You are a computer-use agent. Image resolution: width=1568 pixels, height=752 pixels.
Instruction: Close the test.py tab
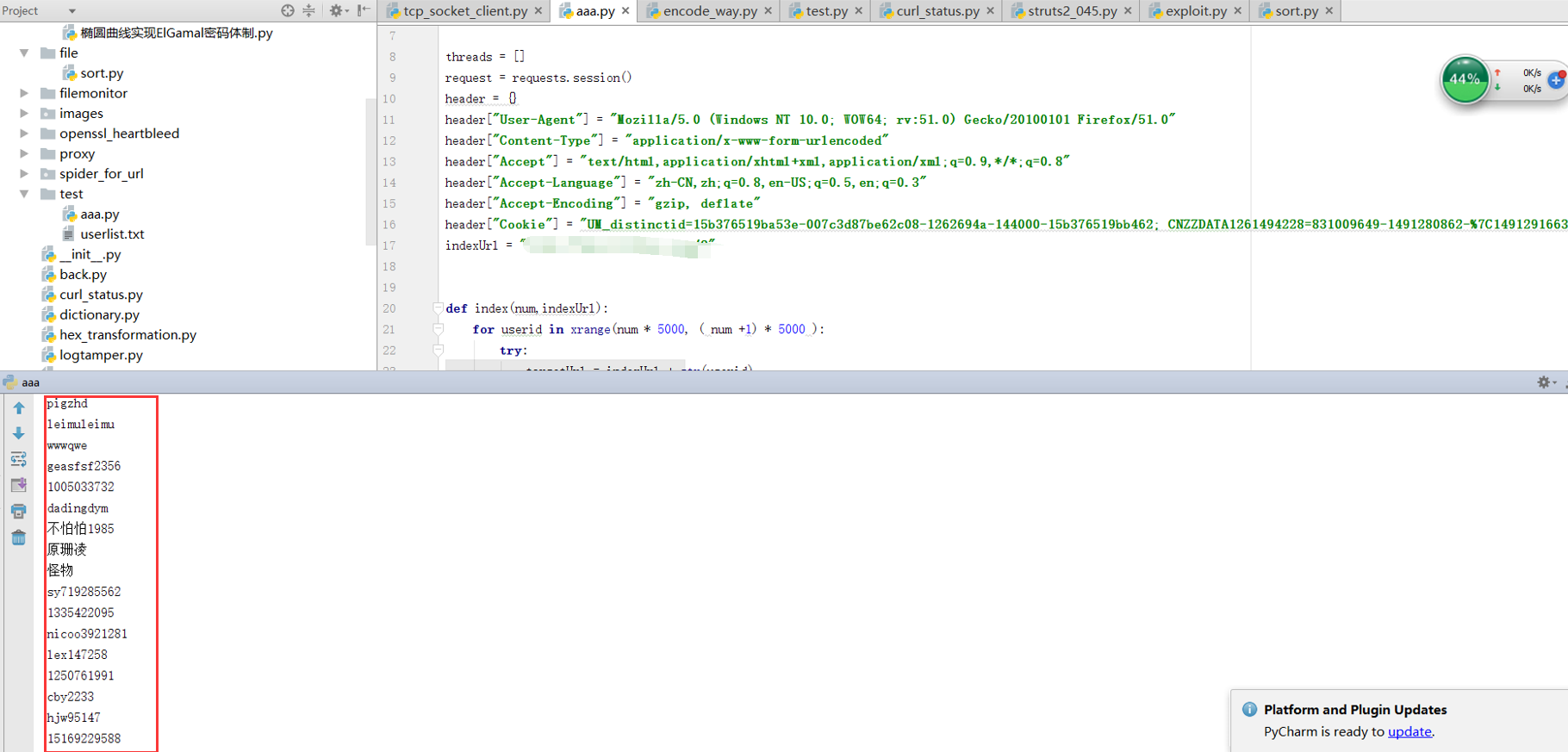[x=858, y=11]
